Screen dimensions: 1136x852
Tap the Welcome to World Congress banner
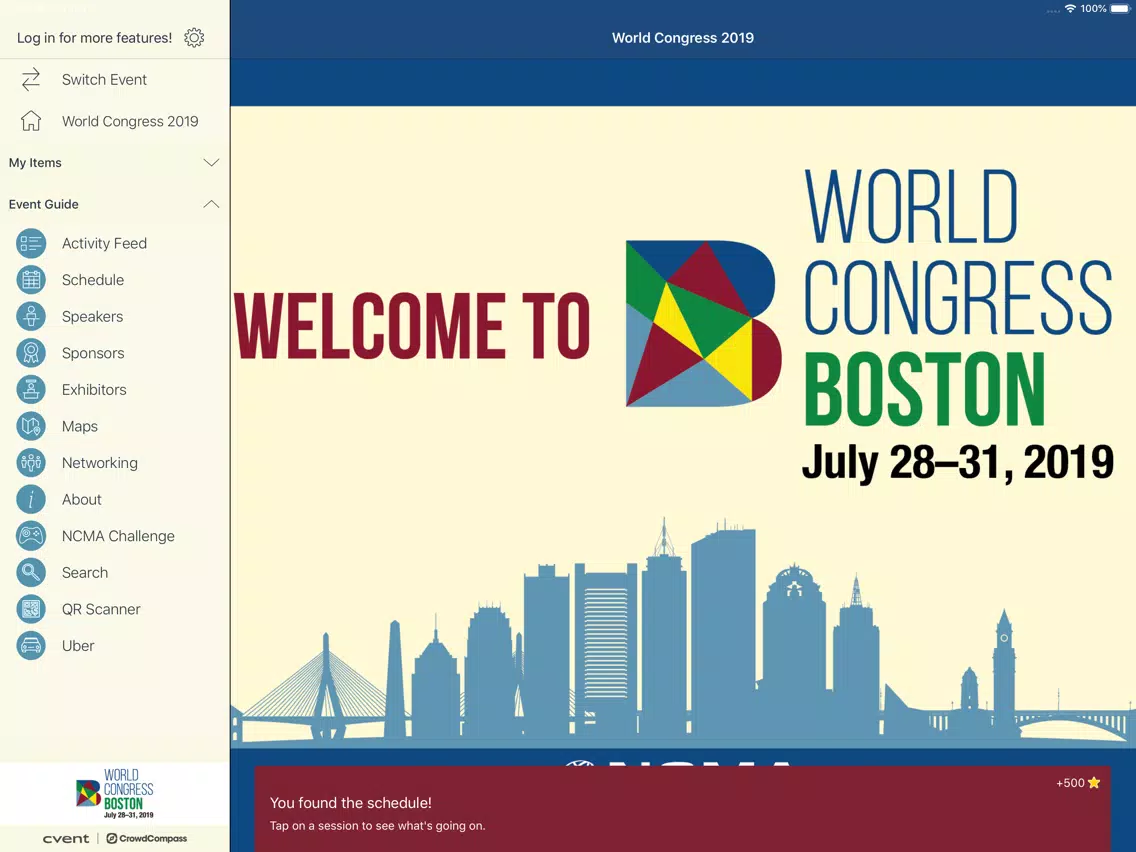coord(682,427)
